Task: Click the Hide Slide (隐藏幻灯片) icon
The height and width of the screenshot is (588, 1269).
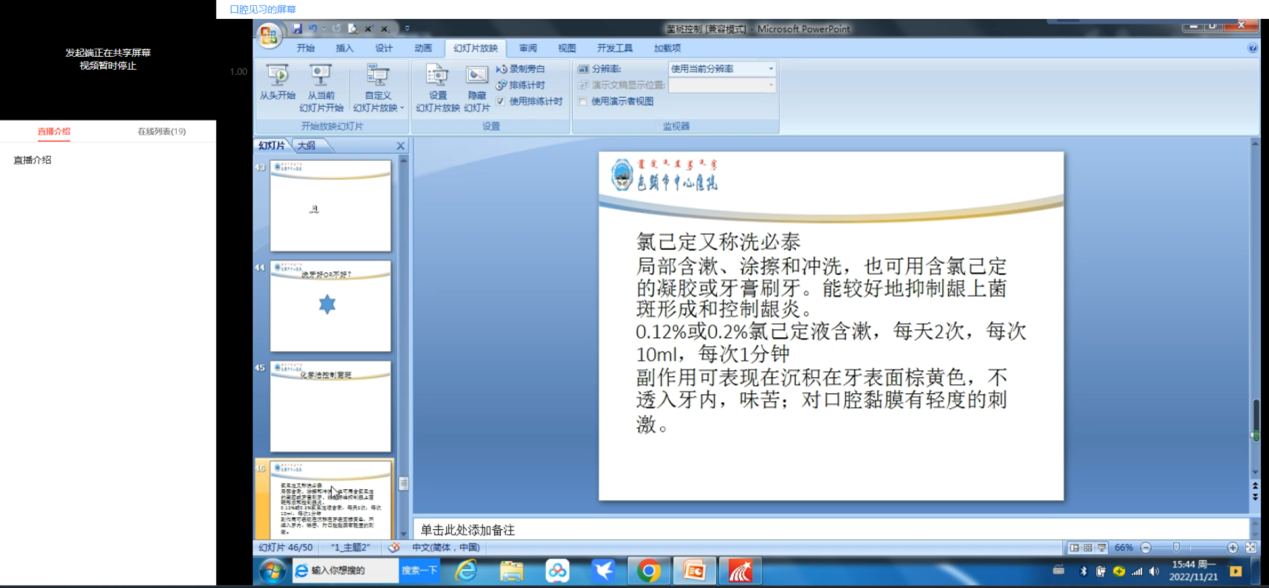Action: pyautogui.click(x=477, y=82)
